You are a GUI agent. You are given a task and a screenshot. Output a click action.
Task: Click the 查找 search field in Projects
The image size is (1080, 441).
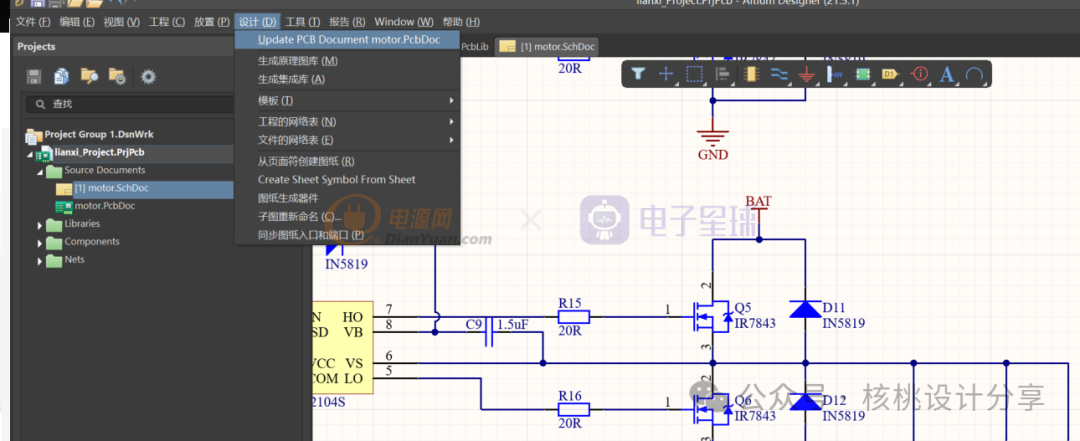(131, 104)
